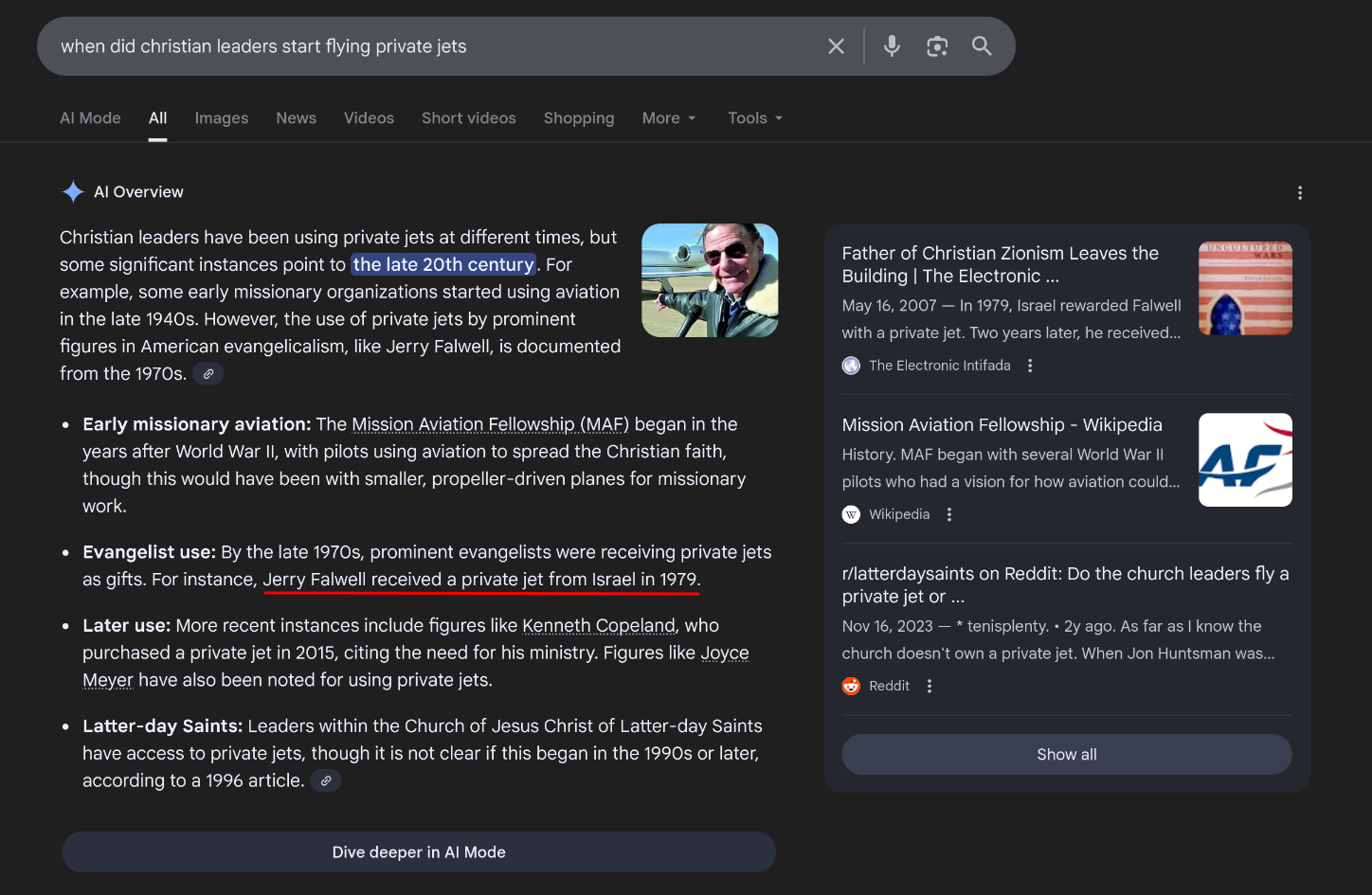Open the Tools dropdown
Screen dimensions: 1372x895
tap(755, 118)
